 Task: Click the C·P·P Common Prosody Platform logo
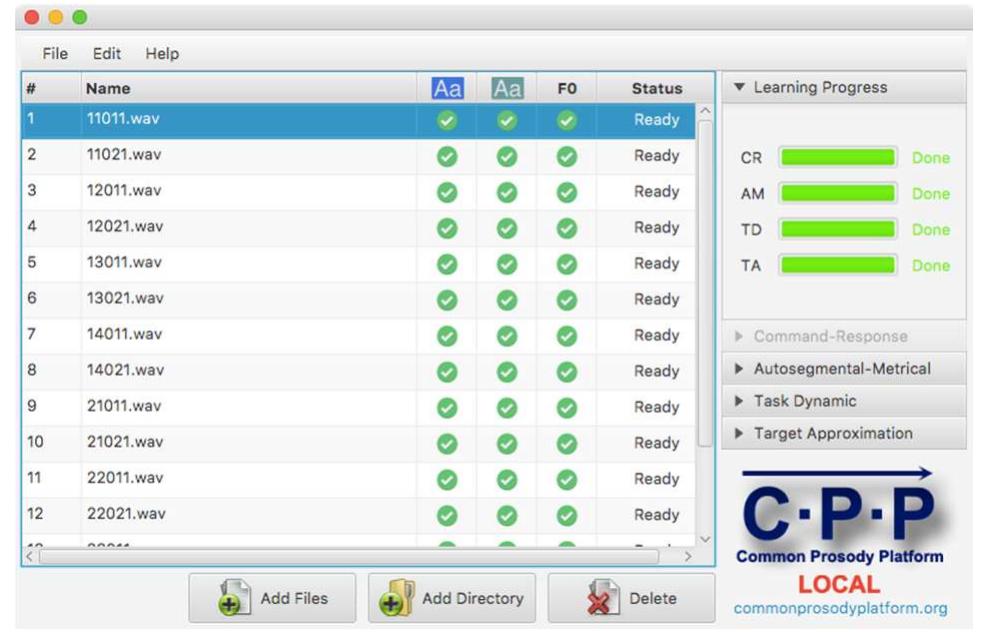(840, 516)
